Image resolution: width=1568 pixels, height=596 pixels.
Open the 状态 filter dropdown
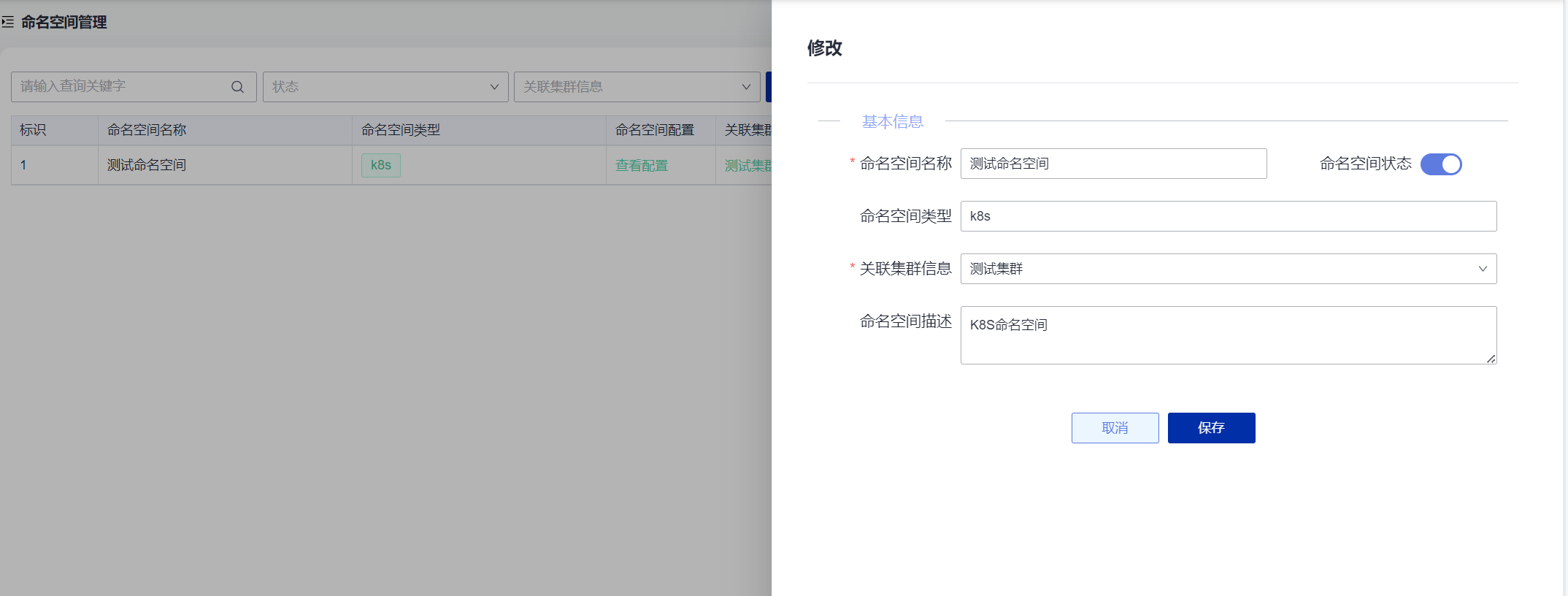[385, 87]
